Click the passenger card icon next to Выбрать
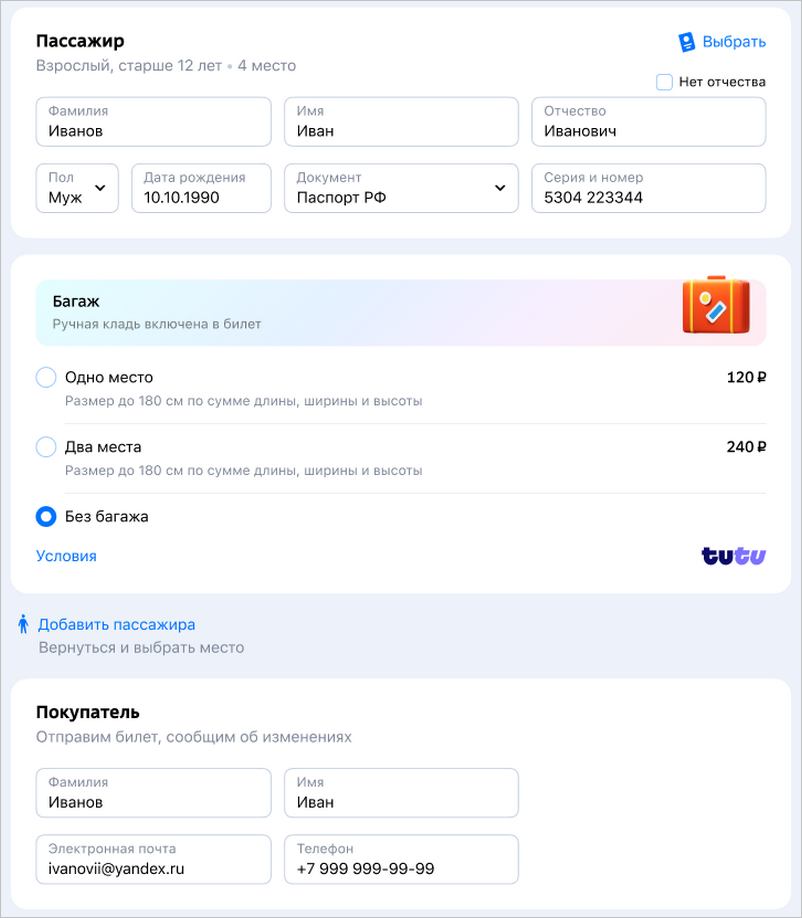This screenshot has height=918, width=802. 686,42
